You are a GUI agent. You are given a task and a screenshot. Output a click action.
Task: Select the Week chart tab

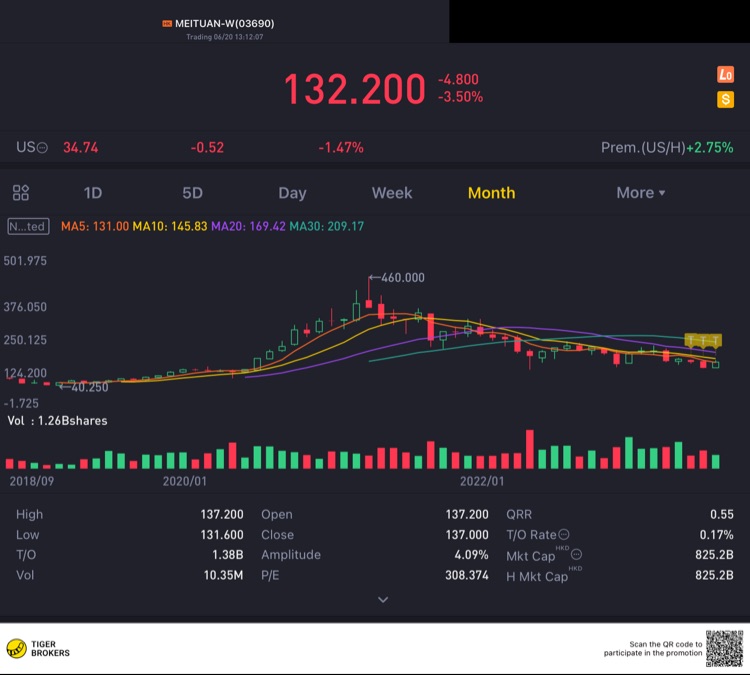[x=392, y=193]
